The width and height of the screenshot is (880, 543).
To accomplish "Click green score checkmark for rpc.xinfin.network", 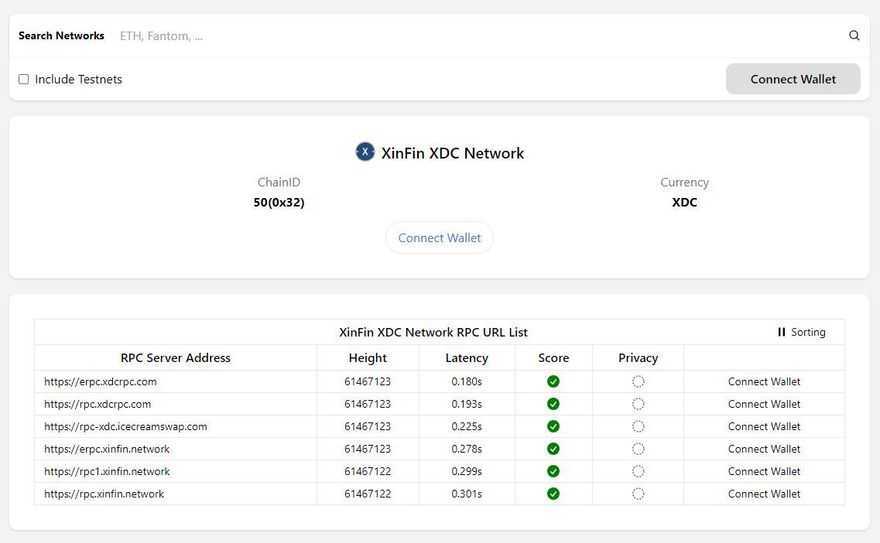I will 553,494.
